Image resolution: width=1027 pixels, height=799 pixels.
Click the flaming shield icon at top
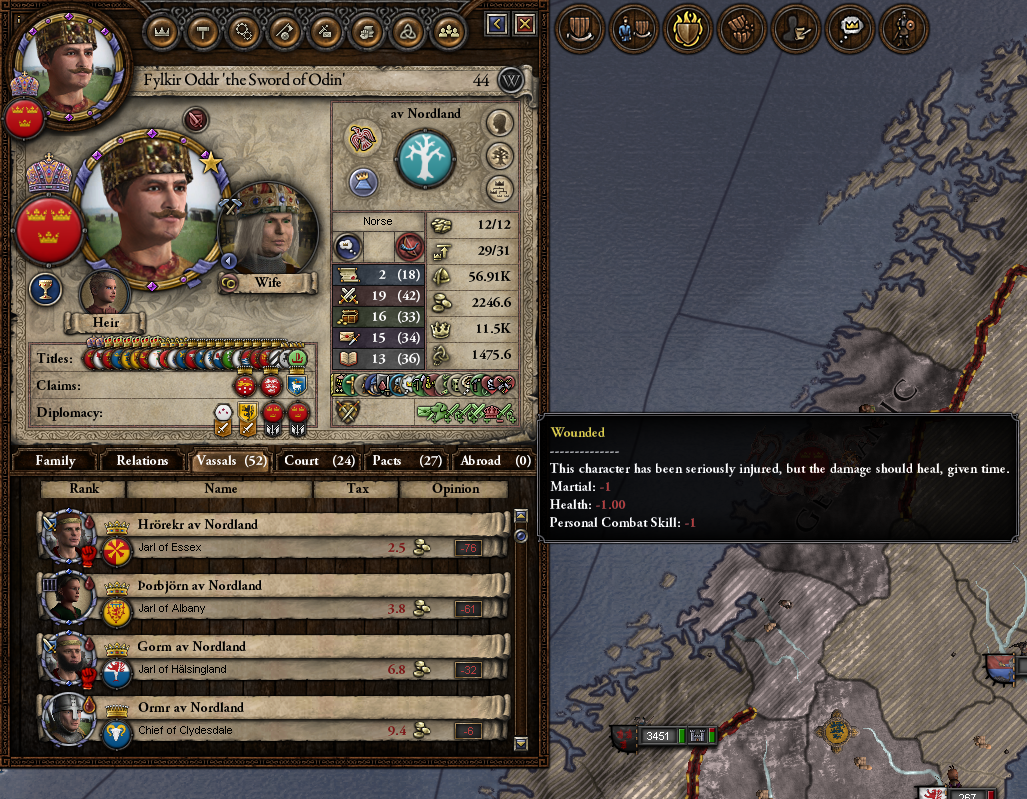(x=687, y=29)
